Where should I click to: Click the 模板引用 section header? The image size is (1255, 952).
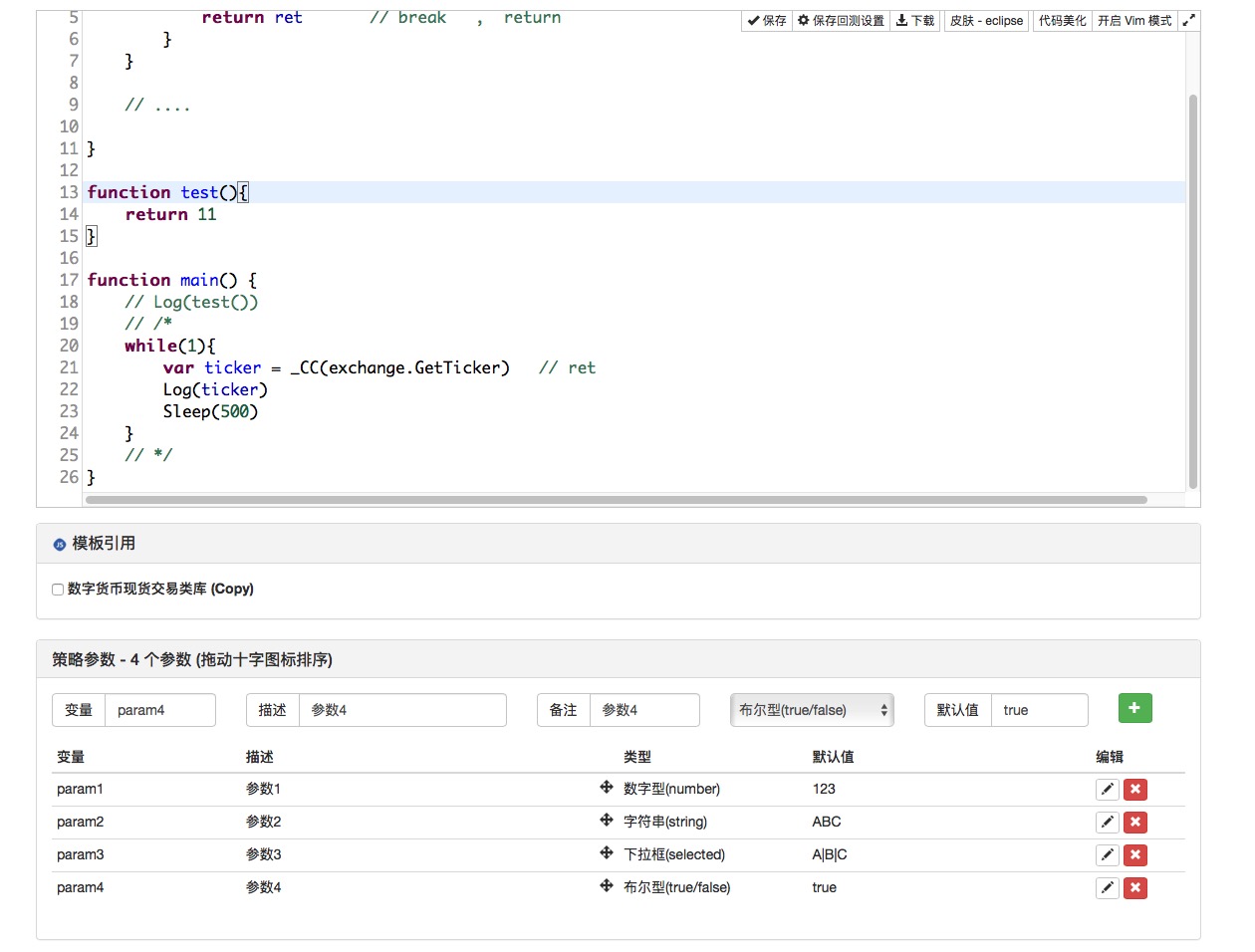618,544
